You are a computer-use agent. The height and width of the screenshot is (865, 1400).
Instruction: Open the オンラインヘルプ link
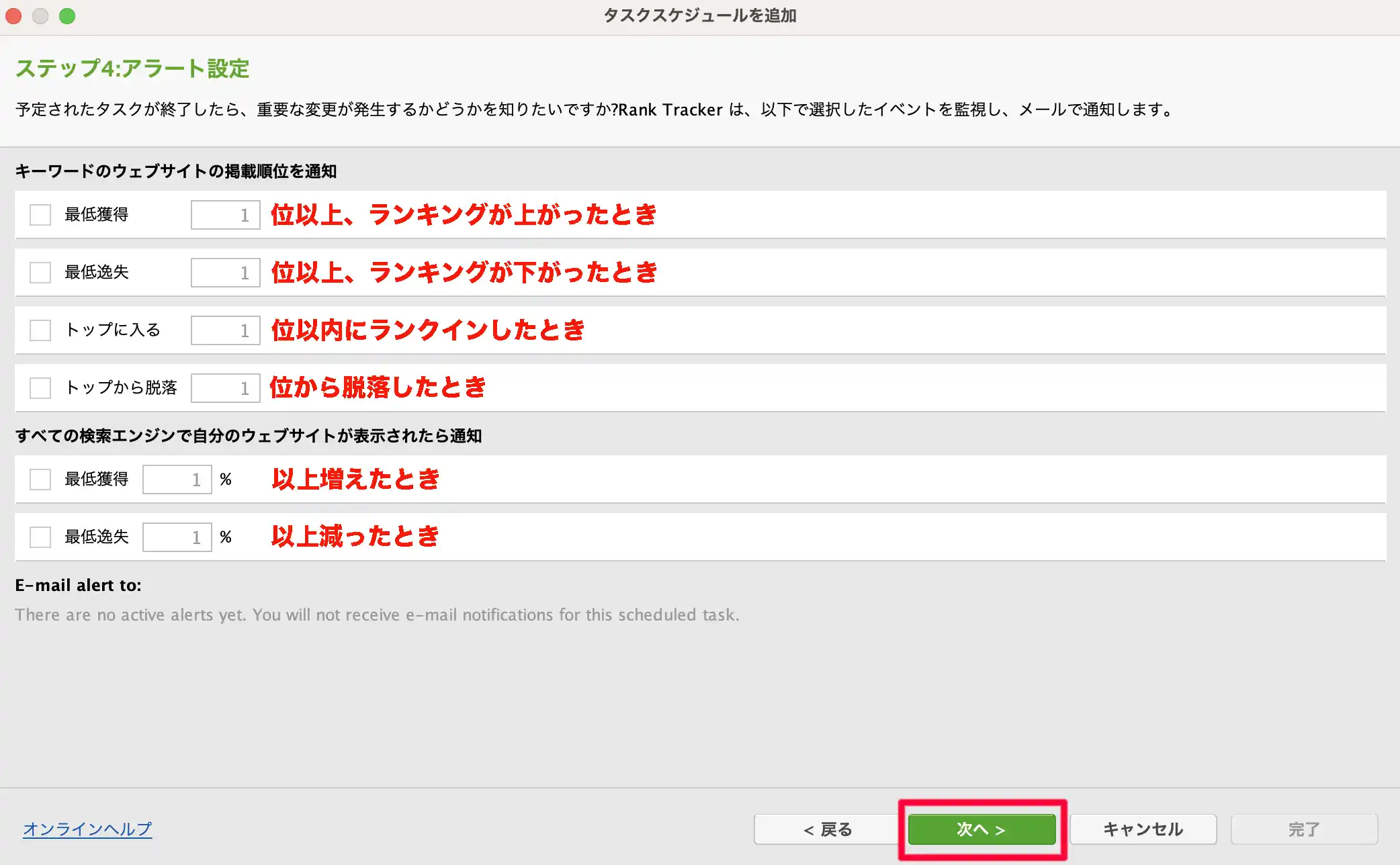coord(87,829)
